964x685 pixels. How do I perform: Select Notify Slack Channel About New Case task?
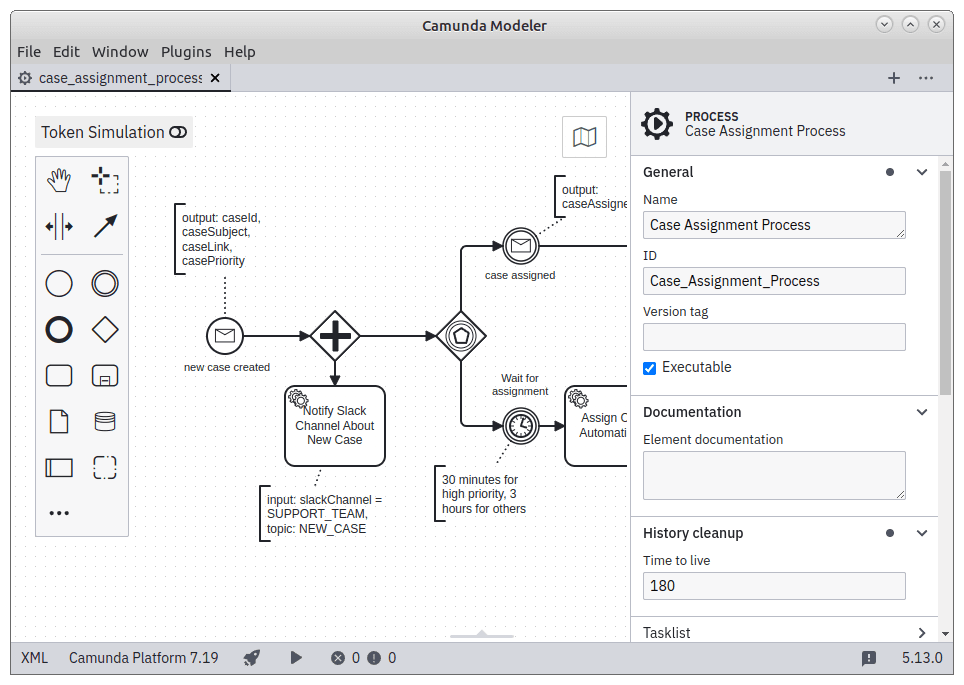pos(335,426)
